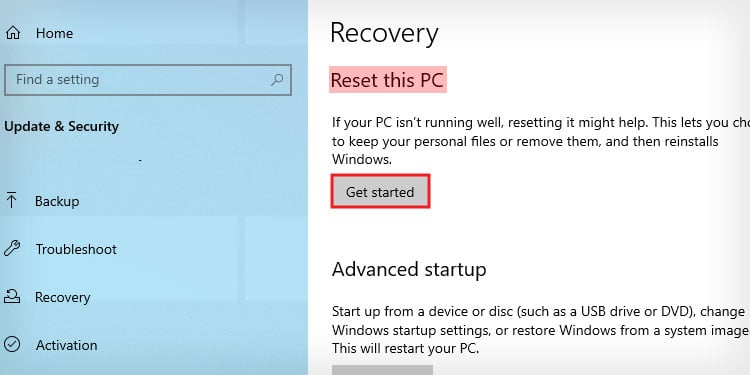Image resolution: width=750 pixels, height=375 pixels.
Task: Select the Recovery sidebar icon
Action: pyautogui.click(x=12, y=297)
